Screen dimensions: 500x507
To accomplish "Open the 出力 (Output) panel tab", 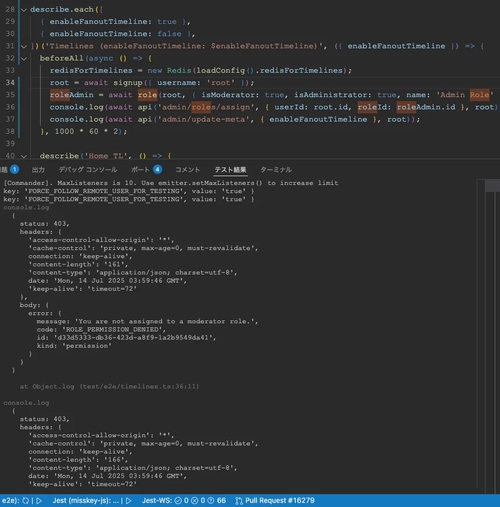I will point(38,170).
